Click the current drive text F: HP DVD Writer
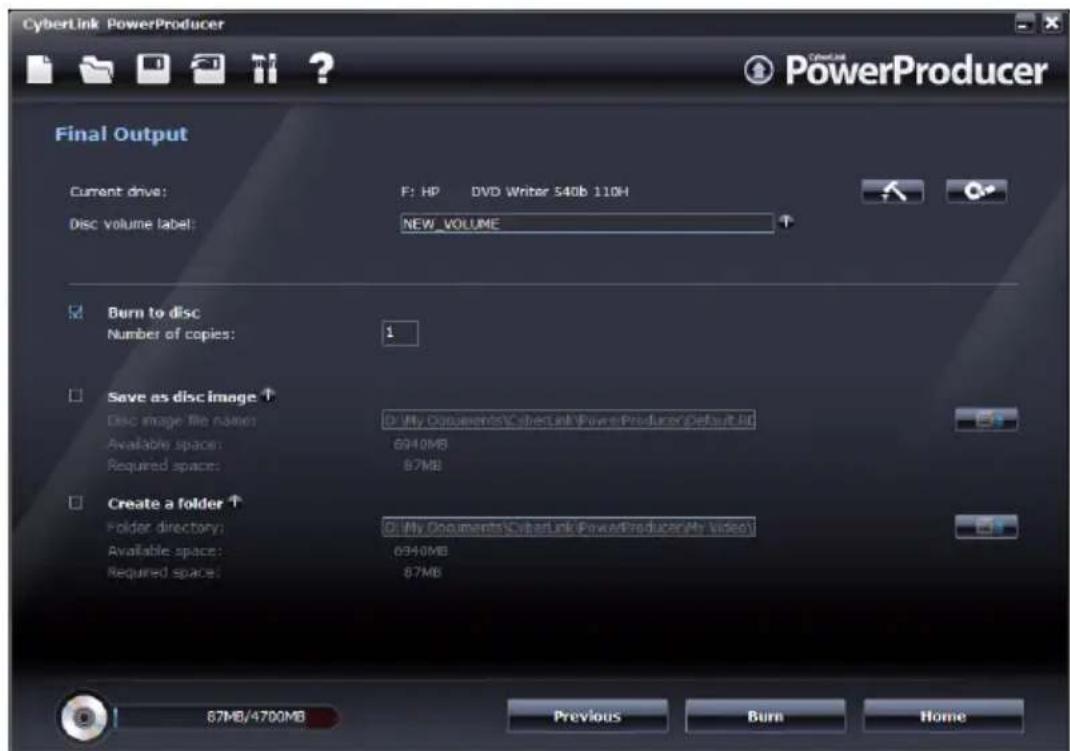The width and height of the screenshot is (1070, 751). pyautogui.click(x=515, y=192)
